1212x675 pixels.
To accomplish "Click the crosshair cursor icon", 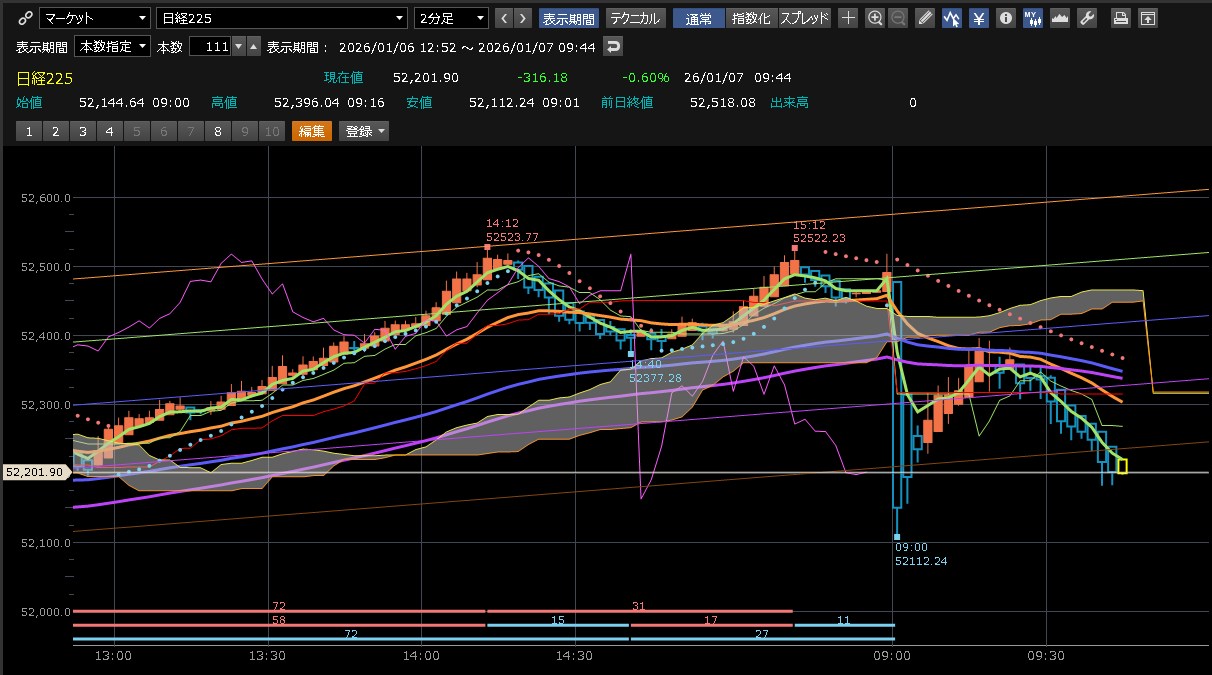I will [x=848, y=18].
